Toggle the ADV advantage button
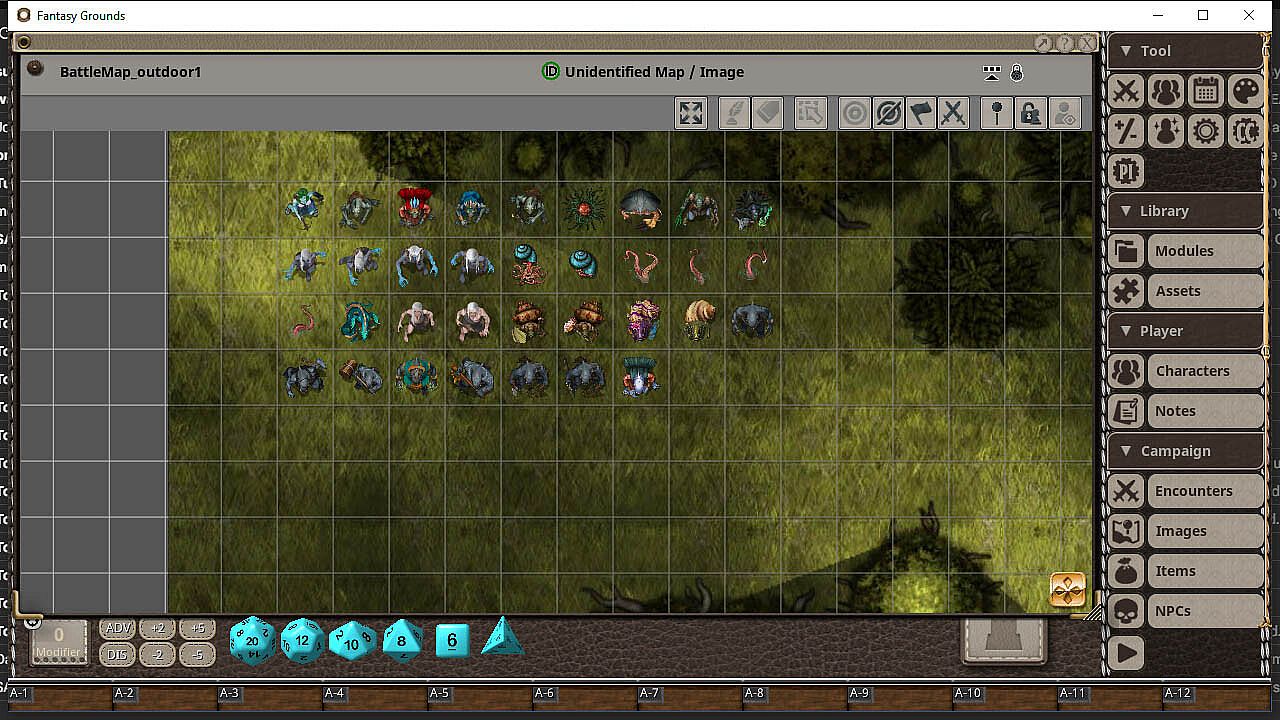Viewport: 1280px width, 720px height. [x=118, y=629]
